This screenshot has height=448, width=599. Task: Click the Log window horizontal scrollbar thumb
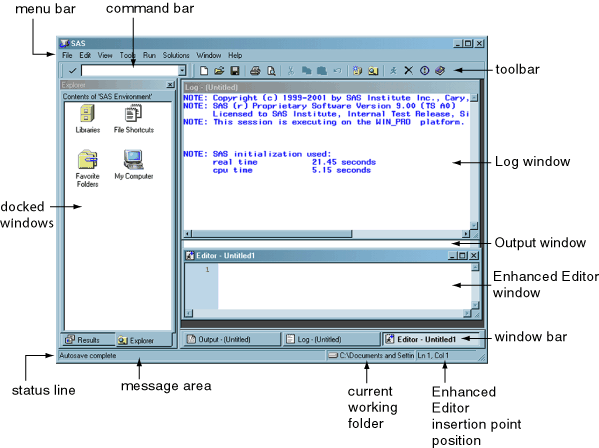click(x=272, y=233)
